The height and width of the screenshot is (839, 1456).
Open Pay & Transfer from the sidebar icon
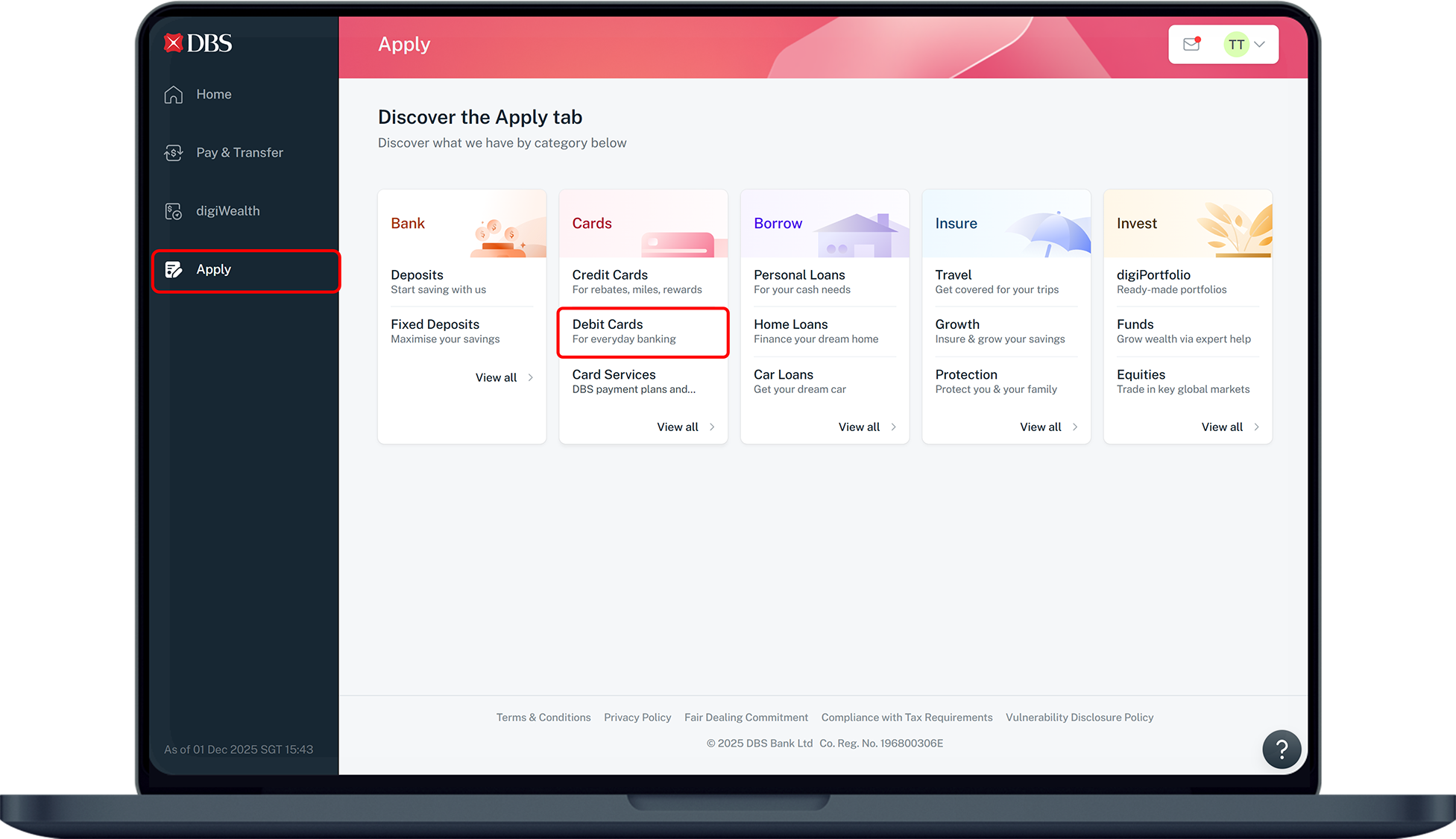[173, 152]
